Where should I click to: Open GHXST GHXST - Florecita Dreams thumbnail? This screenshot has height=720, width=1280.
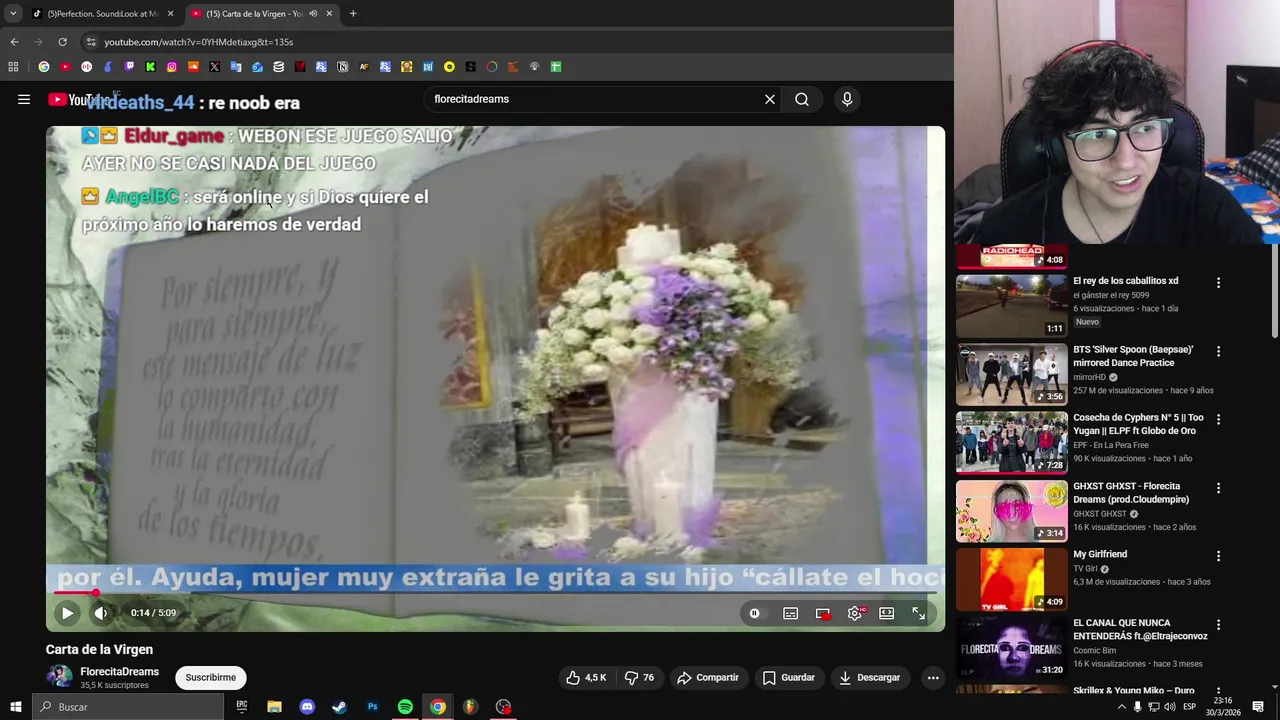[1012, 510]
